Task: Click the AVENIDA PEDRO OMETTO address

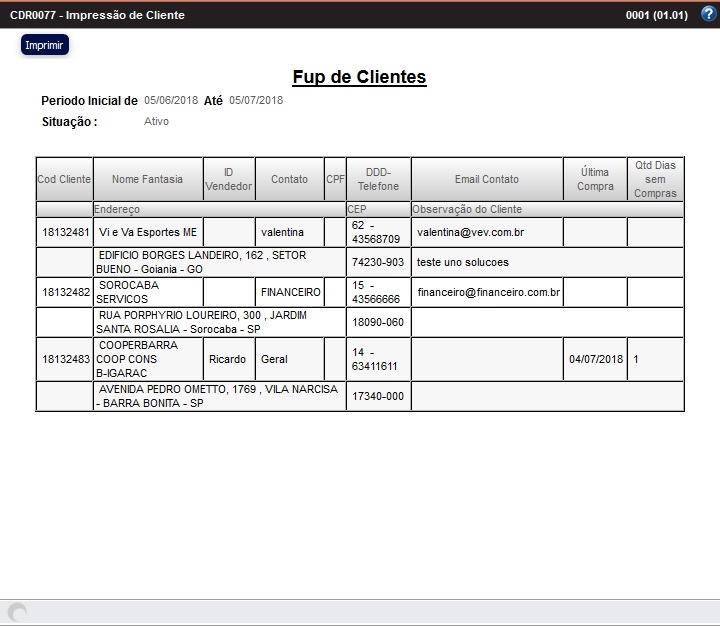Action: coord(219,396)
